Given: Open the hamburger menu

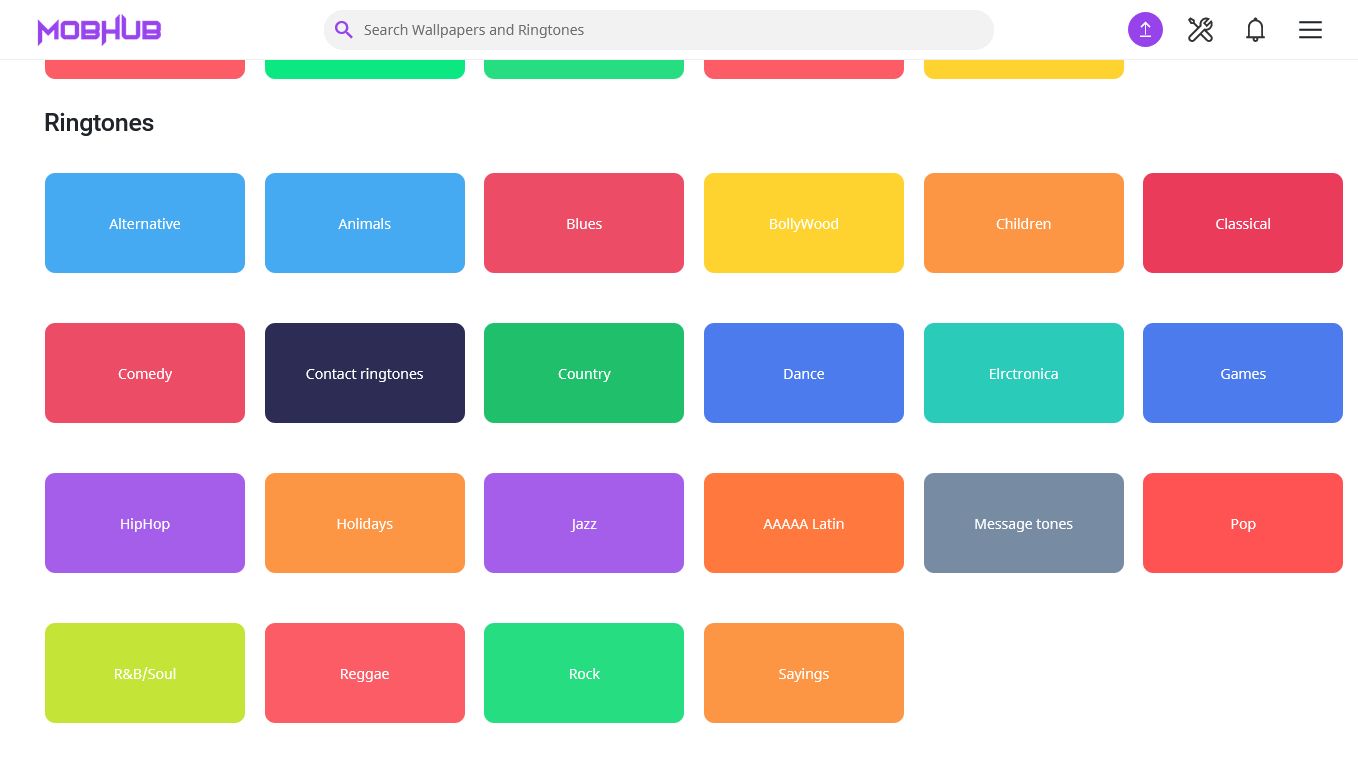Looking at the screenshot, I should coord(1310,30).
